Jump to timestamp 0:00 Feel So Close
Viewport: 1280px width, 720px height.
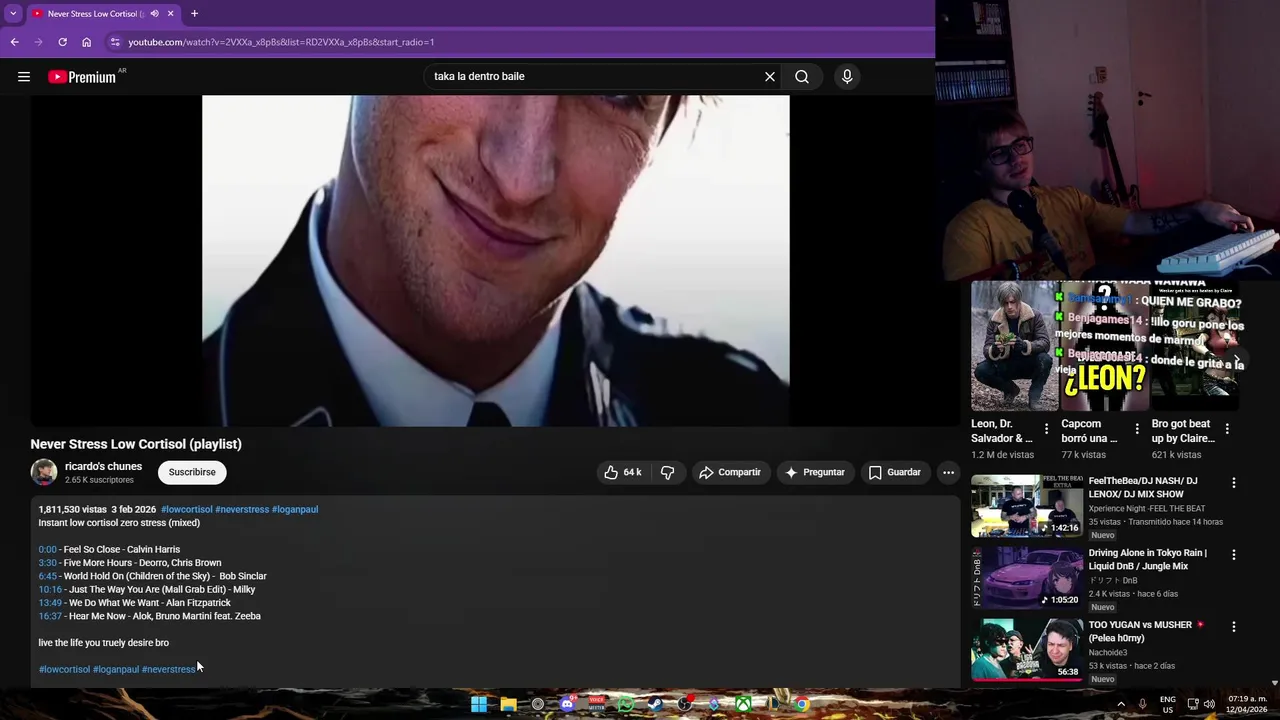47,549
